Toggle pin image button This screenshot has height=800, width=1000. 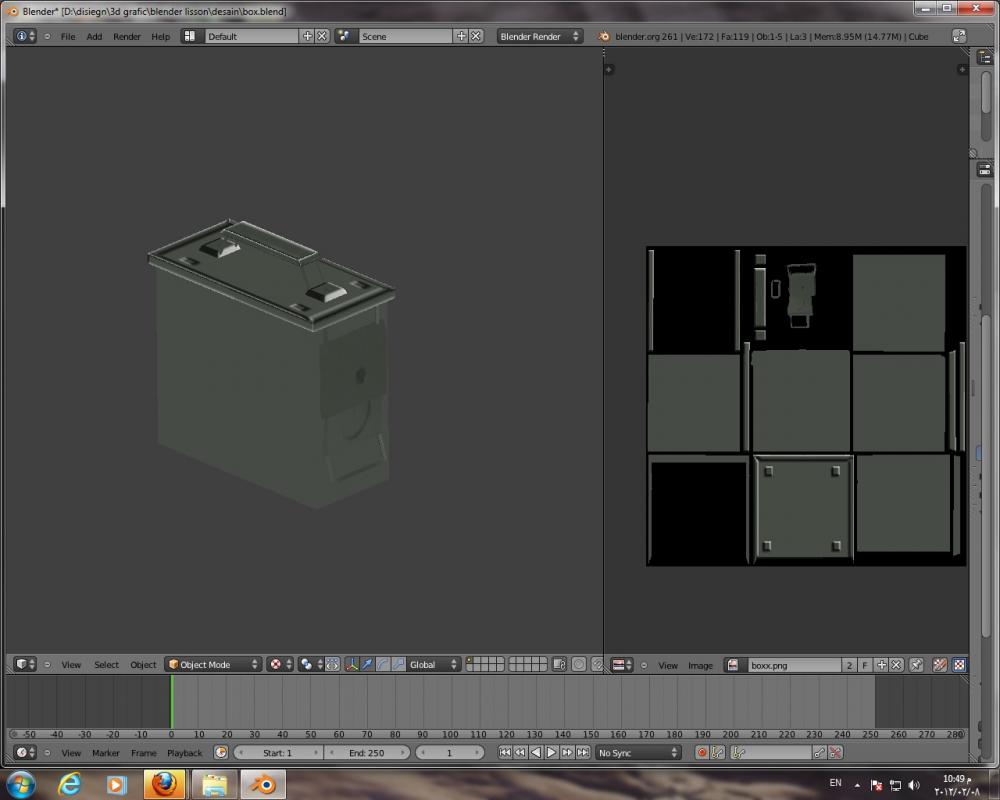pyautogui.click(x=916, y=665)
